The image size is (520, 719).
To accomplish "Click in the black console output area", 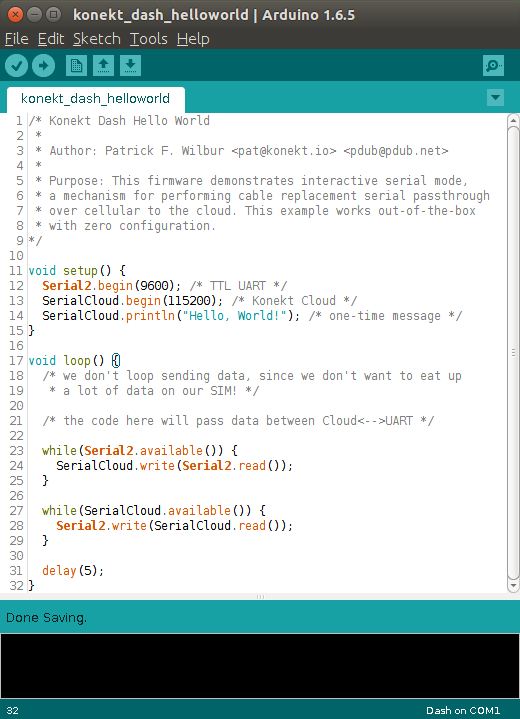I will click(x=260, y=666).
